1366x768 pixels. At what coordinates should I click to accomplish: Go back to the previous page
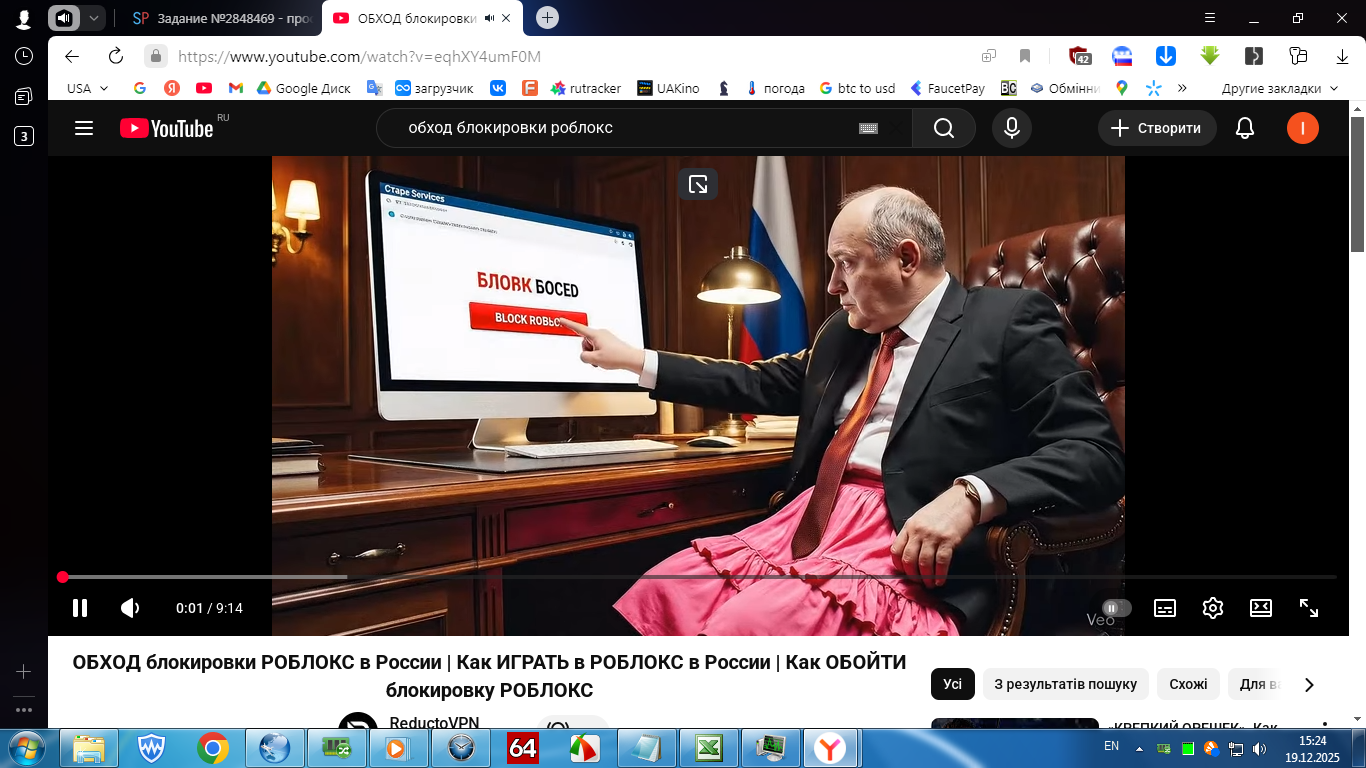pos(72,56)
